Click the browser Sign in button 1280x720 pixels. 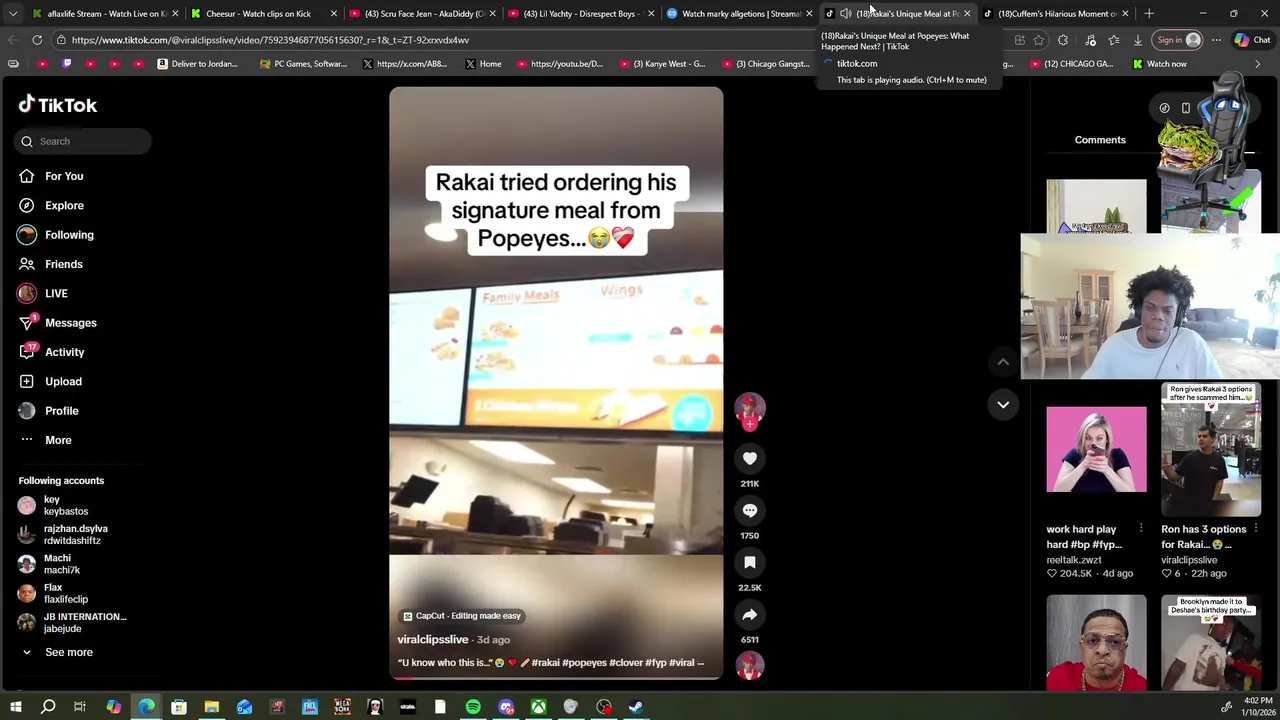(1179, 40)
